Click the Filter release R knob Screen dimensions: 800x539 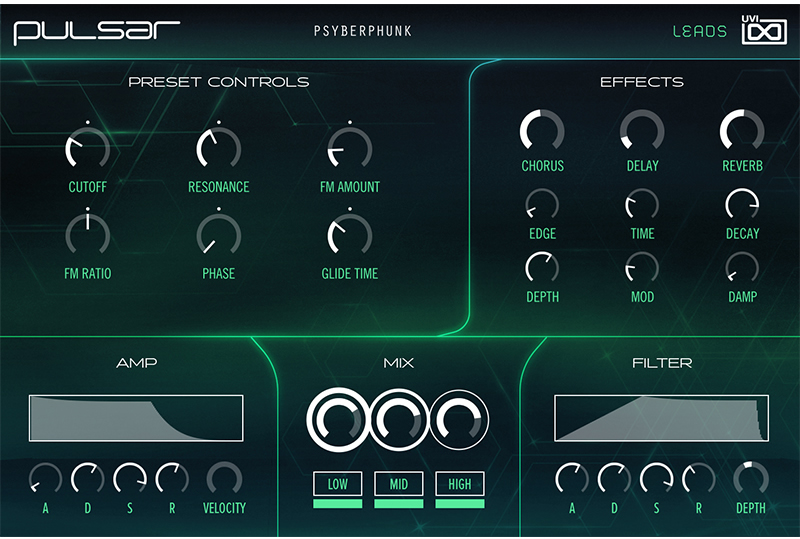pyautogui.click(x=698, y=479)
